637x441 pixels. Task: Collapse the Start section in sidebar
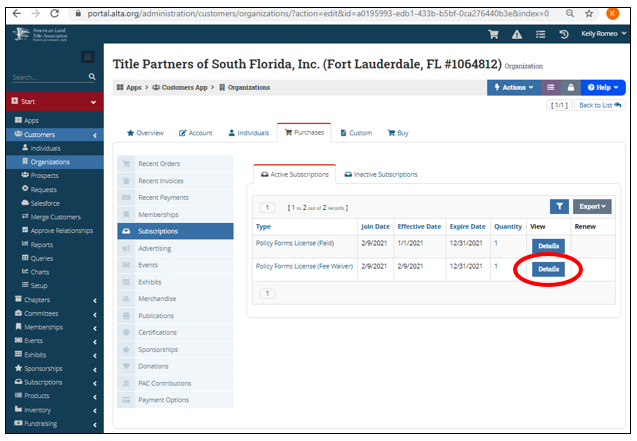[55, 102]
